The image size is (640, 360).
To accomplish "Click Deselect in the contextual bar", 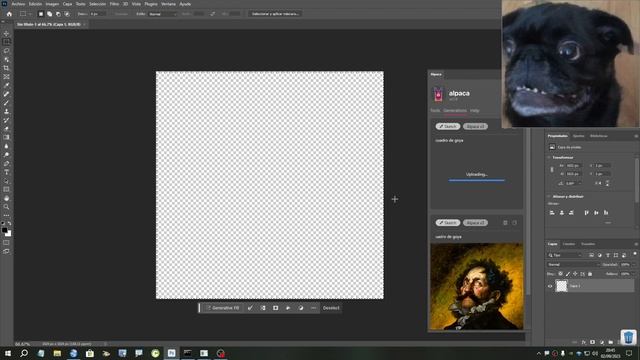I will 331,308.
